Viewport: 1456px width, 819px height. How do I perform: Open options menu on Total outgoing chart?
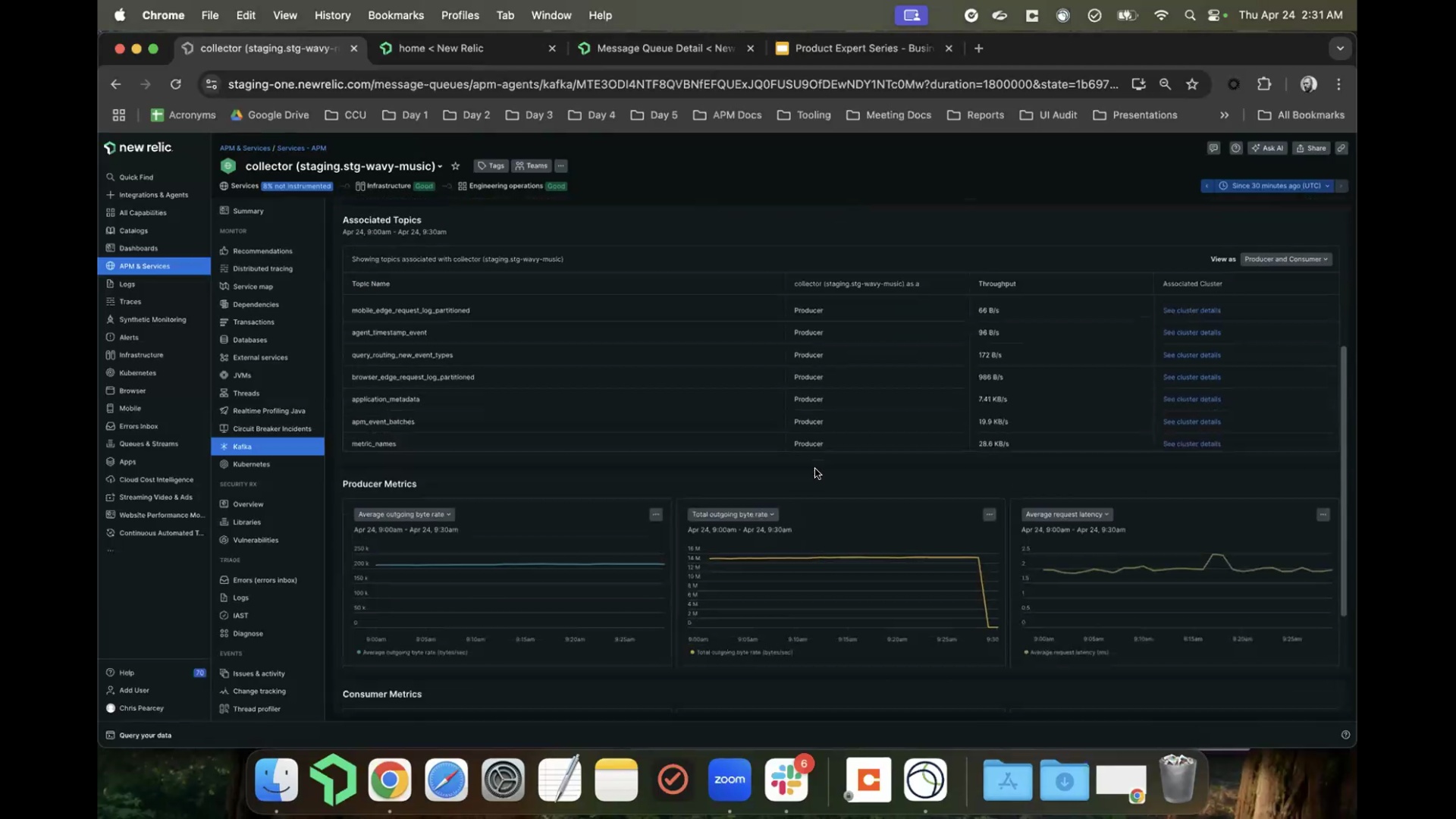click(990, 515)
